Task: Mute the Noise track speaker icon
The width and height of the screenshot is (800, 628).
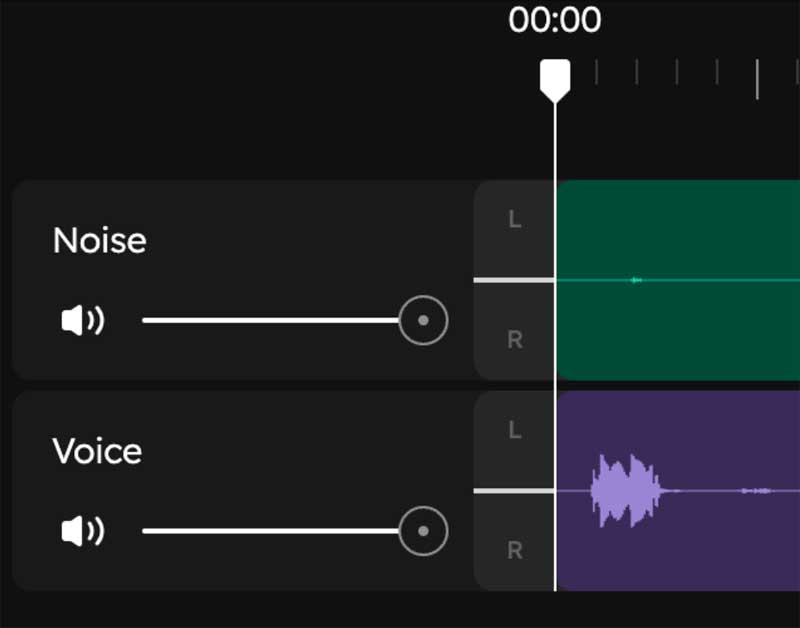Action: [82, 321]
